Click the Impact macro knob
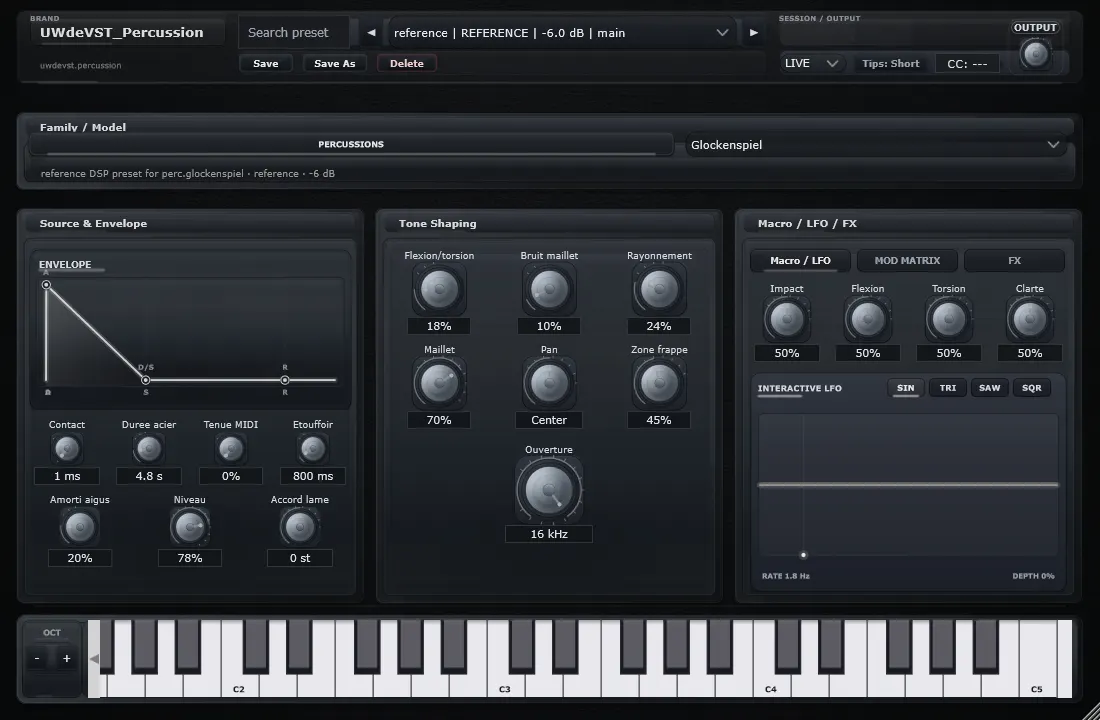1100x720 pixels. click(x=786, y=319)
